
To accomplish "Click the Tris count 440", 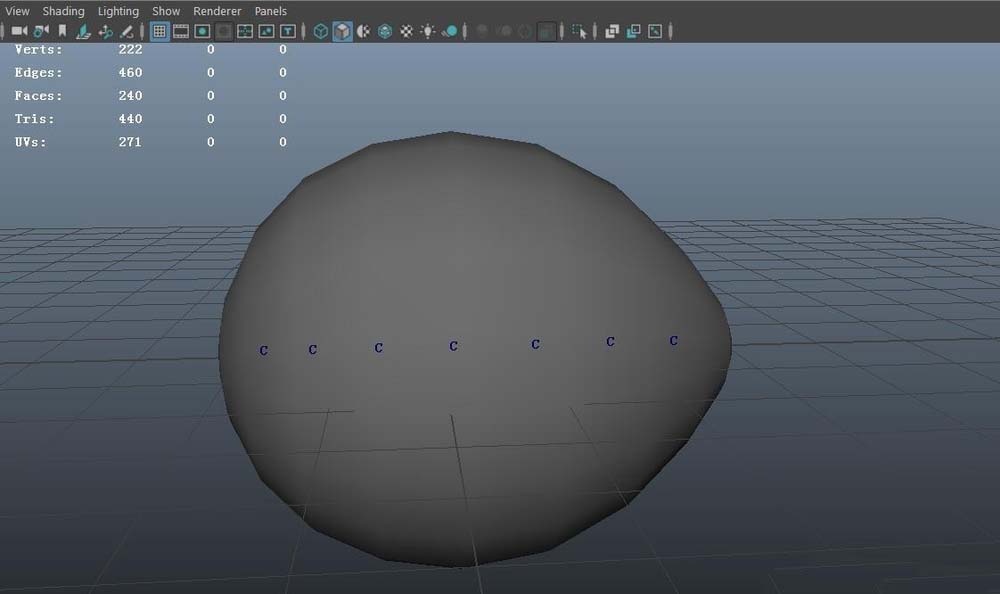I will point(130,119).
